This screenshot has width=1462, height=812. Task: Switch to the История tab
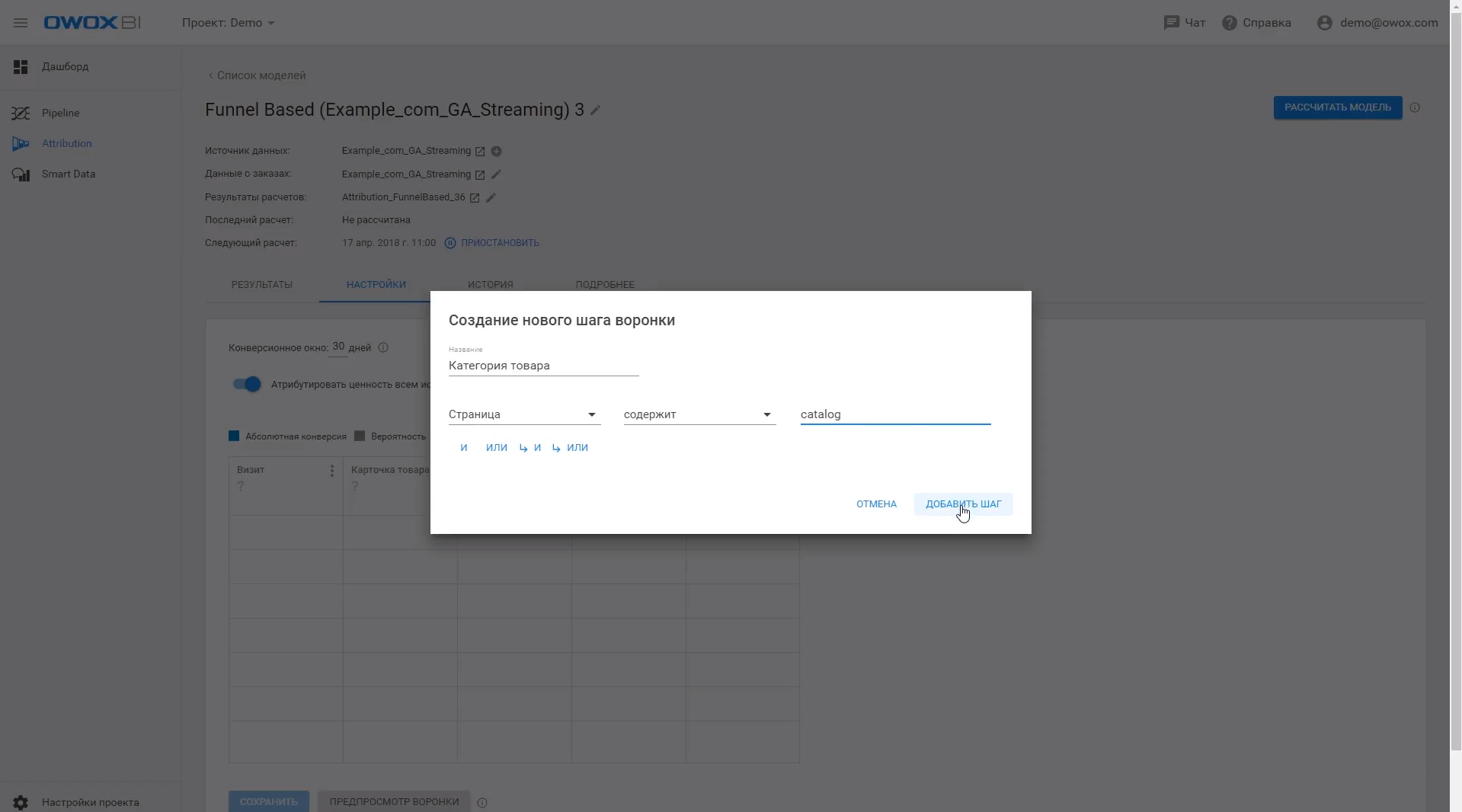(490, 284)
